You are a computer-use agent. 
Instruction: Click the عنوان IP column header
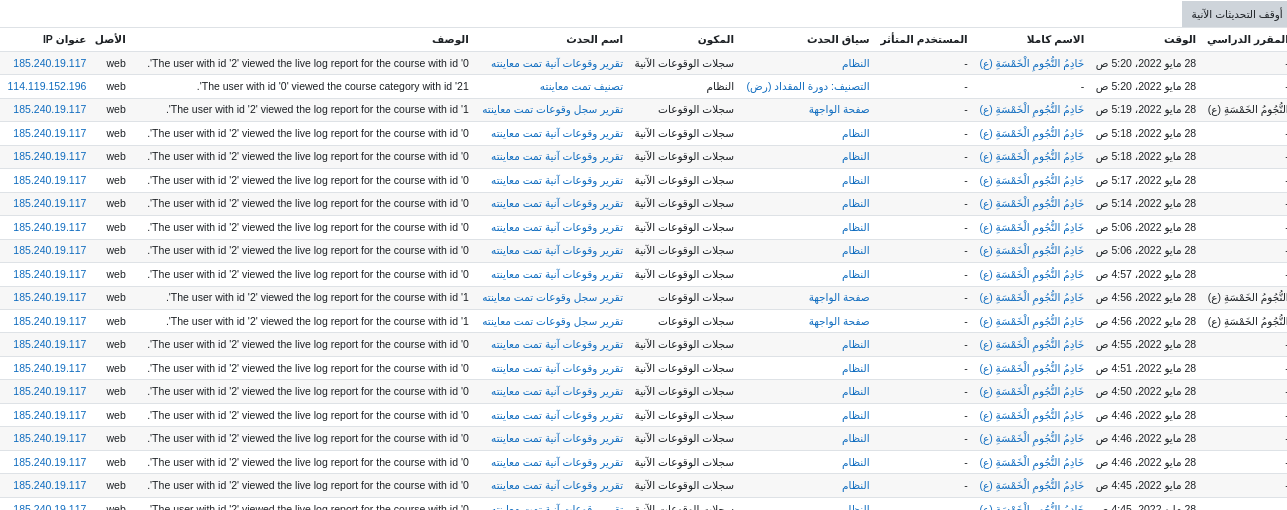tap(64, 39)
